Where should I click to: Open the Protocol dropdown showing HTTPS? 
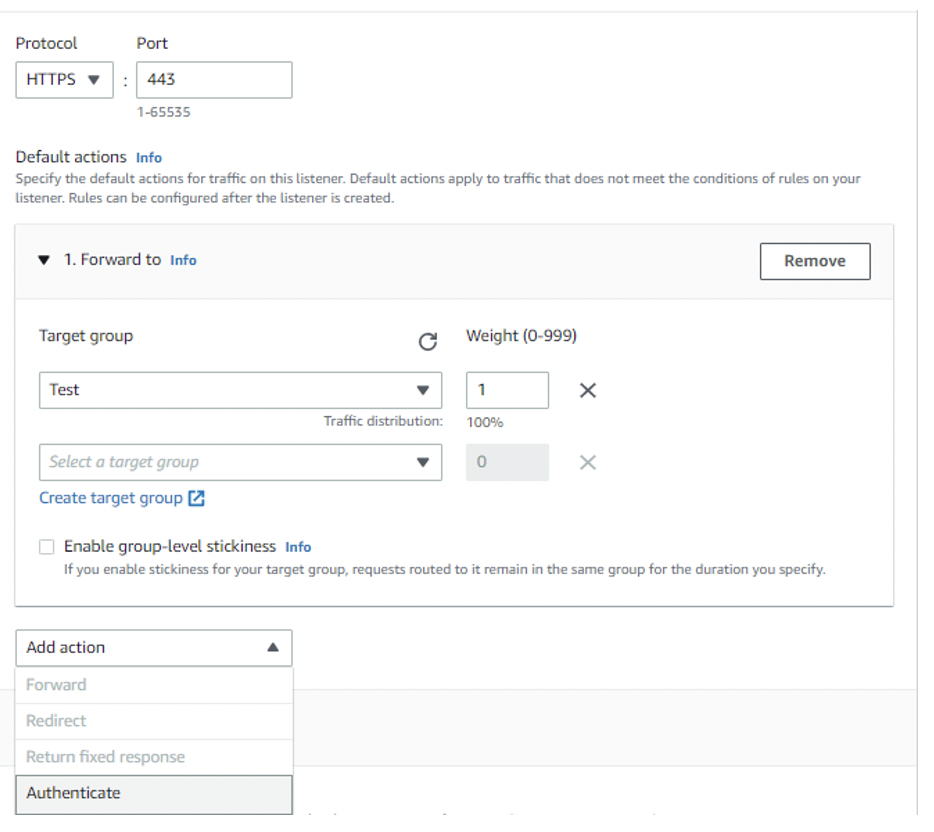click(x=64, y=80)
